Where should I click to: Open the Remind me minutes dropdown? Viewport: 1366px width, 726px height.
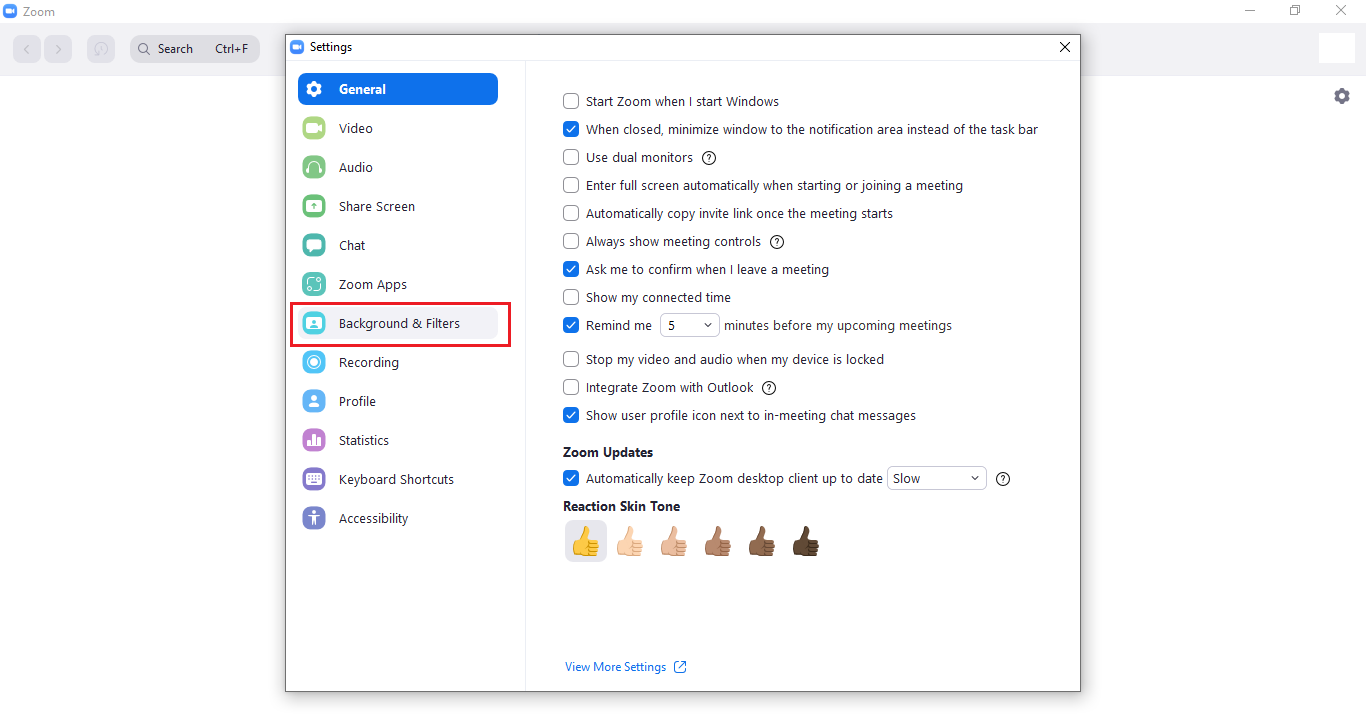pyautogui.click(x=689, y=325)
